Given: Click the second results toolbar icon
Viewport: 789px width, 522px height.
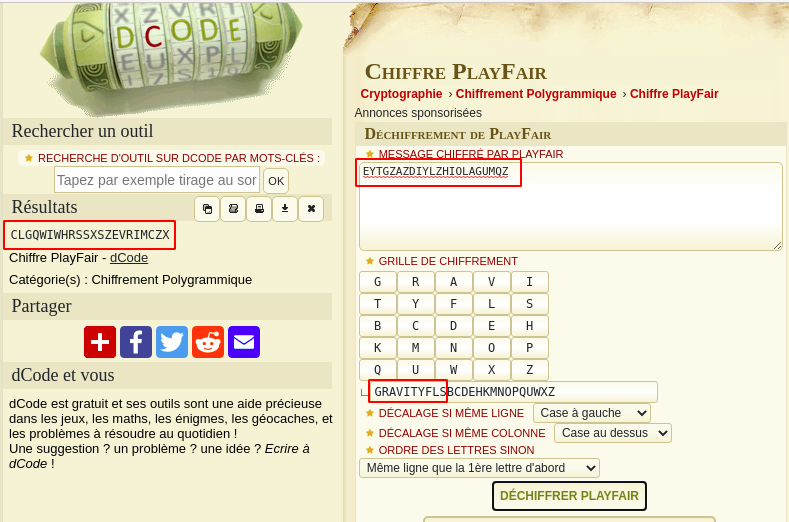Looking at the screenshot, I should [x=233, y=209].
